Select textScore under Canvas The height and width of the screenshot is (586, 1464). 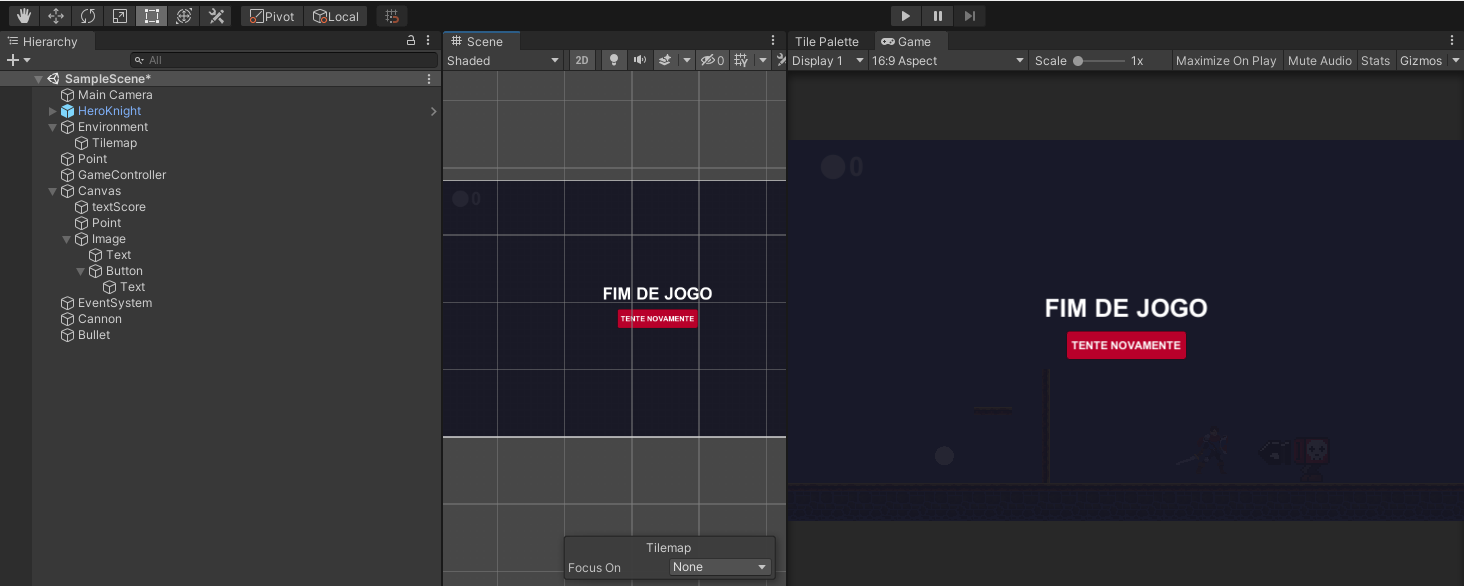tap(119, 207)
